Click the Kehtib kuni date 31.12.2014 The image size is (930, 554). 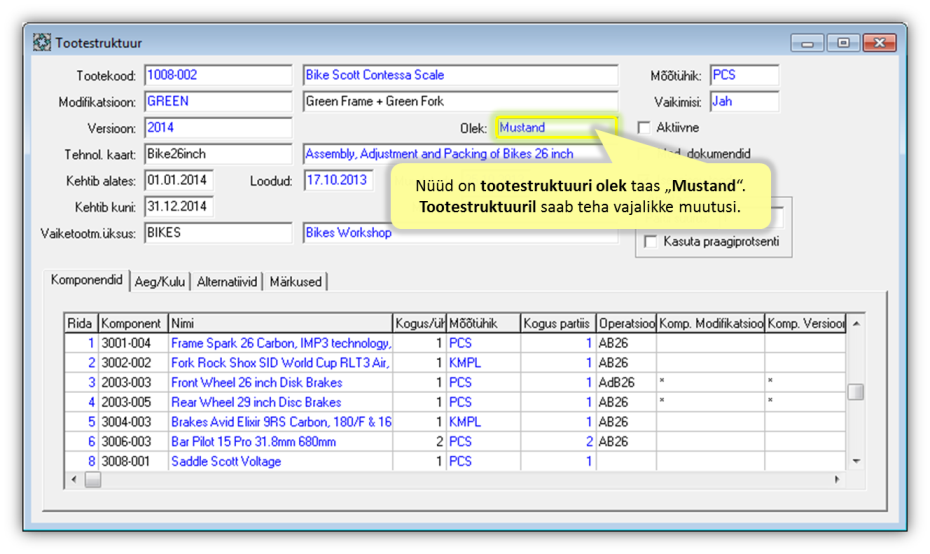click(179, 206)
